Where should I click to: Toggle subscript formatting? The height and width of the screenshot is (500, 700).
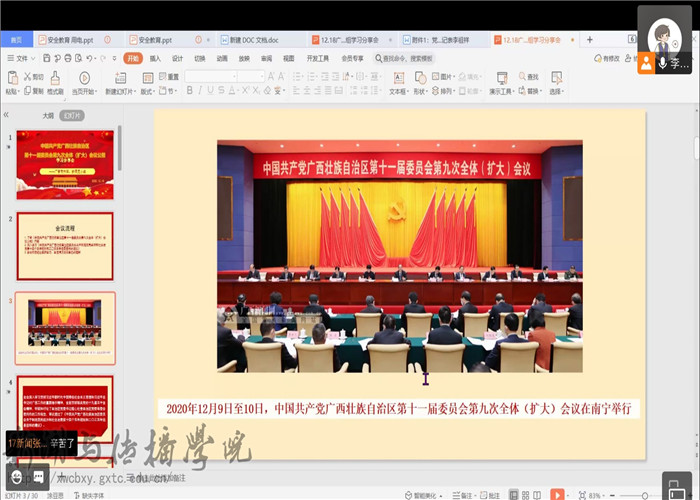pos(256,91)
